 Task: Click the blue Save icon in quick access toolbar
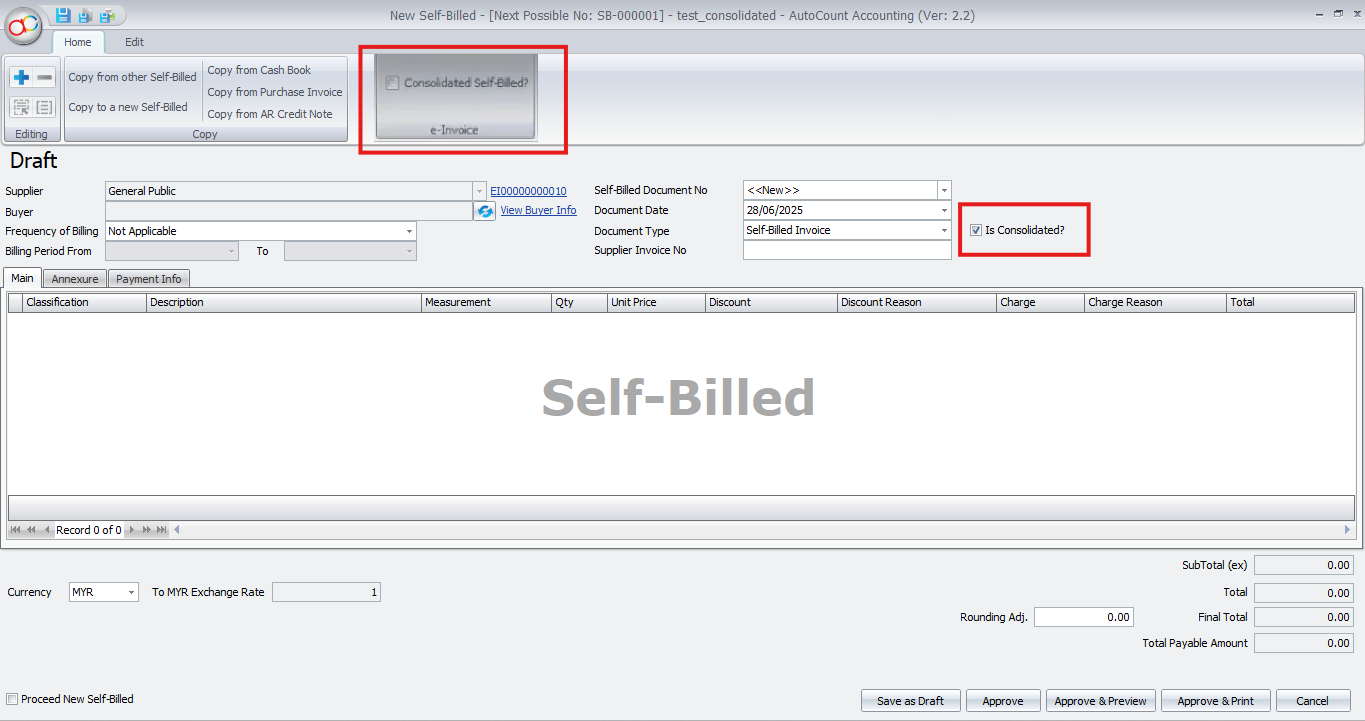coord(63,15)
